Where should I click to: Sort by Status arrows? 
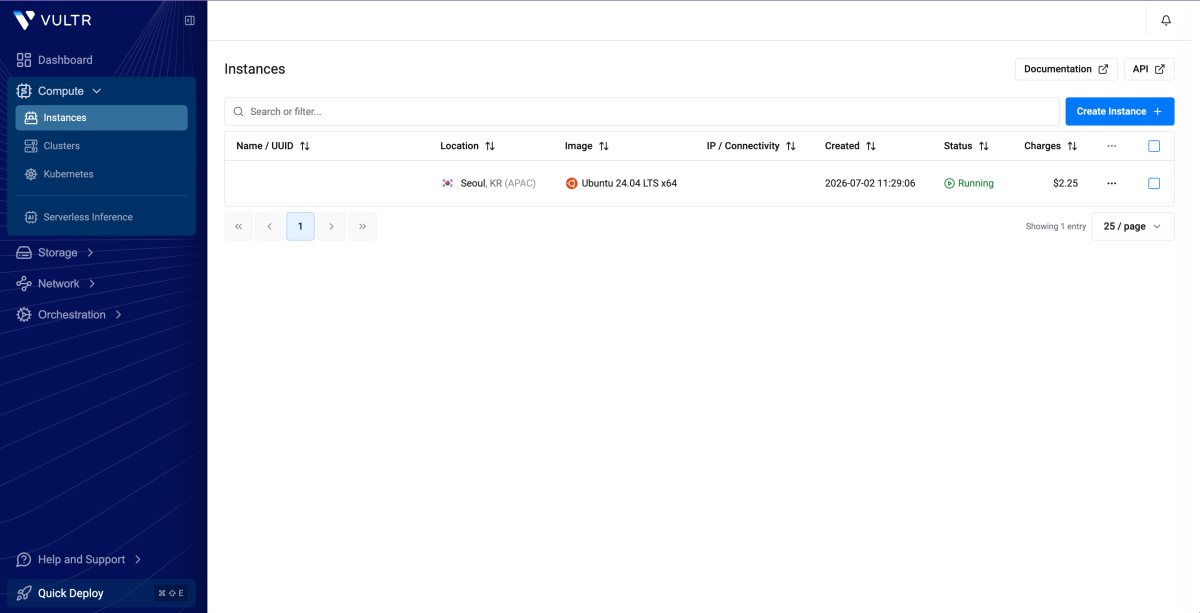[984, 146]
